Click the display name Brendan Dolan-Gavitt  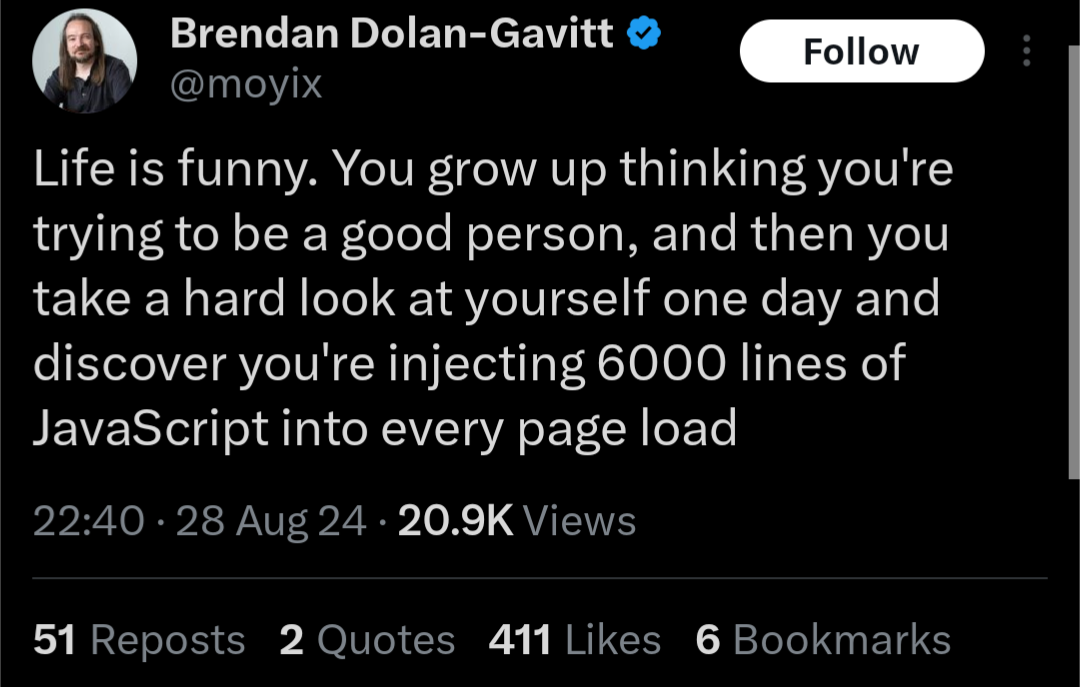(392, 34)
